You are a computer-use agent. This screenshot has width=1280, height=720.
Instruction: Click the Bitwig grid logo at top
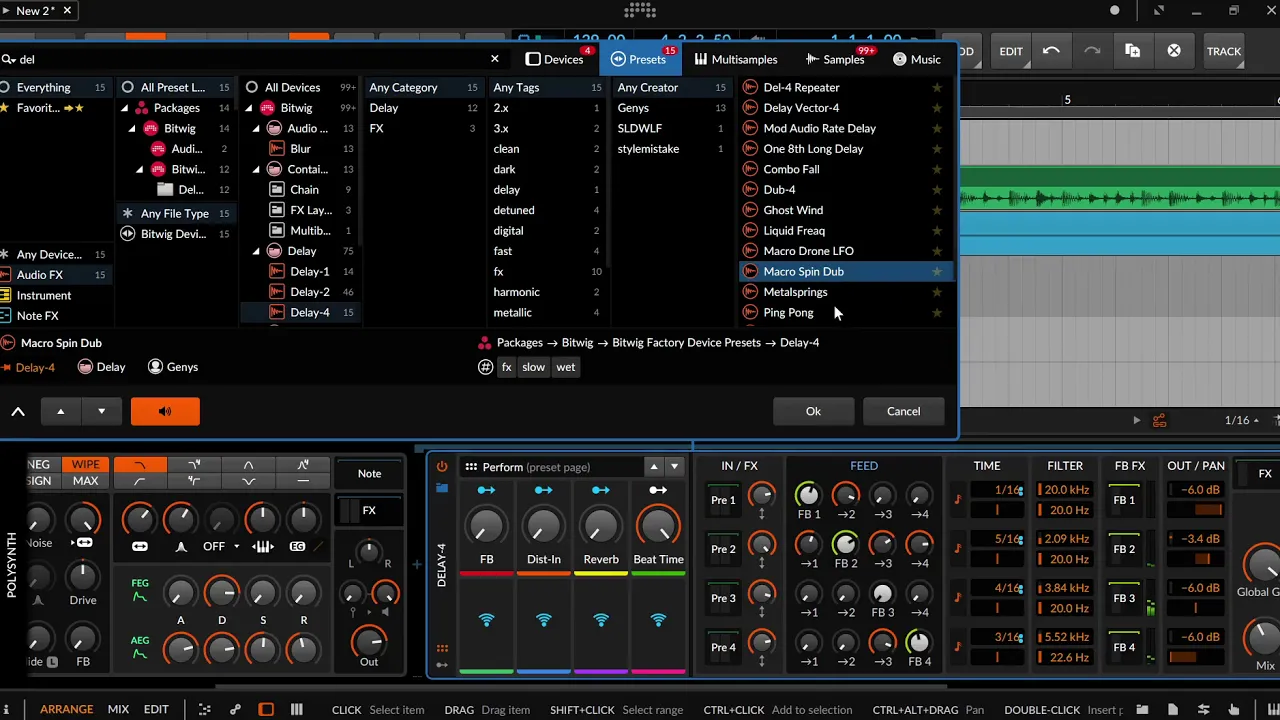click(x=639, y=10)
